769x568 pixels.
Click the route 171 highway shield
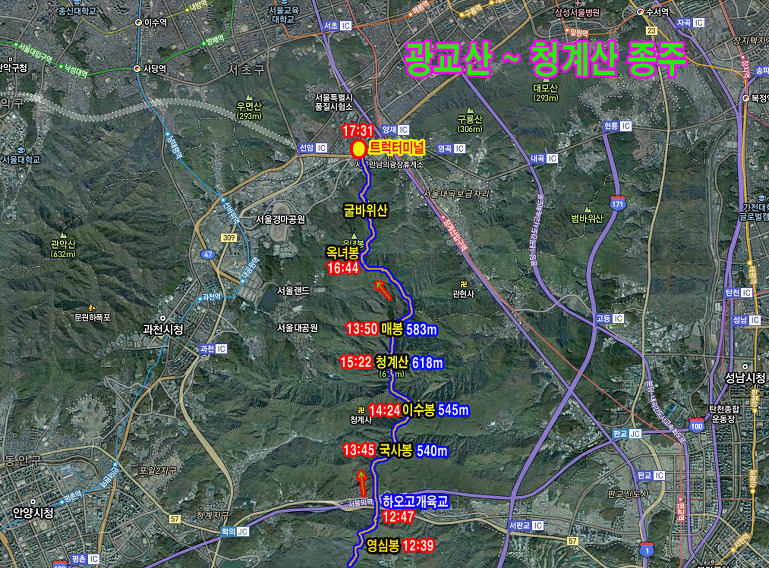coord(619,204)
